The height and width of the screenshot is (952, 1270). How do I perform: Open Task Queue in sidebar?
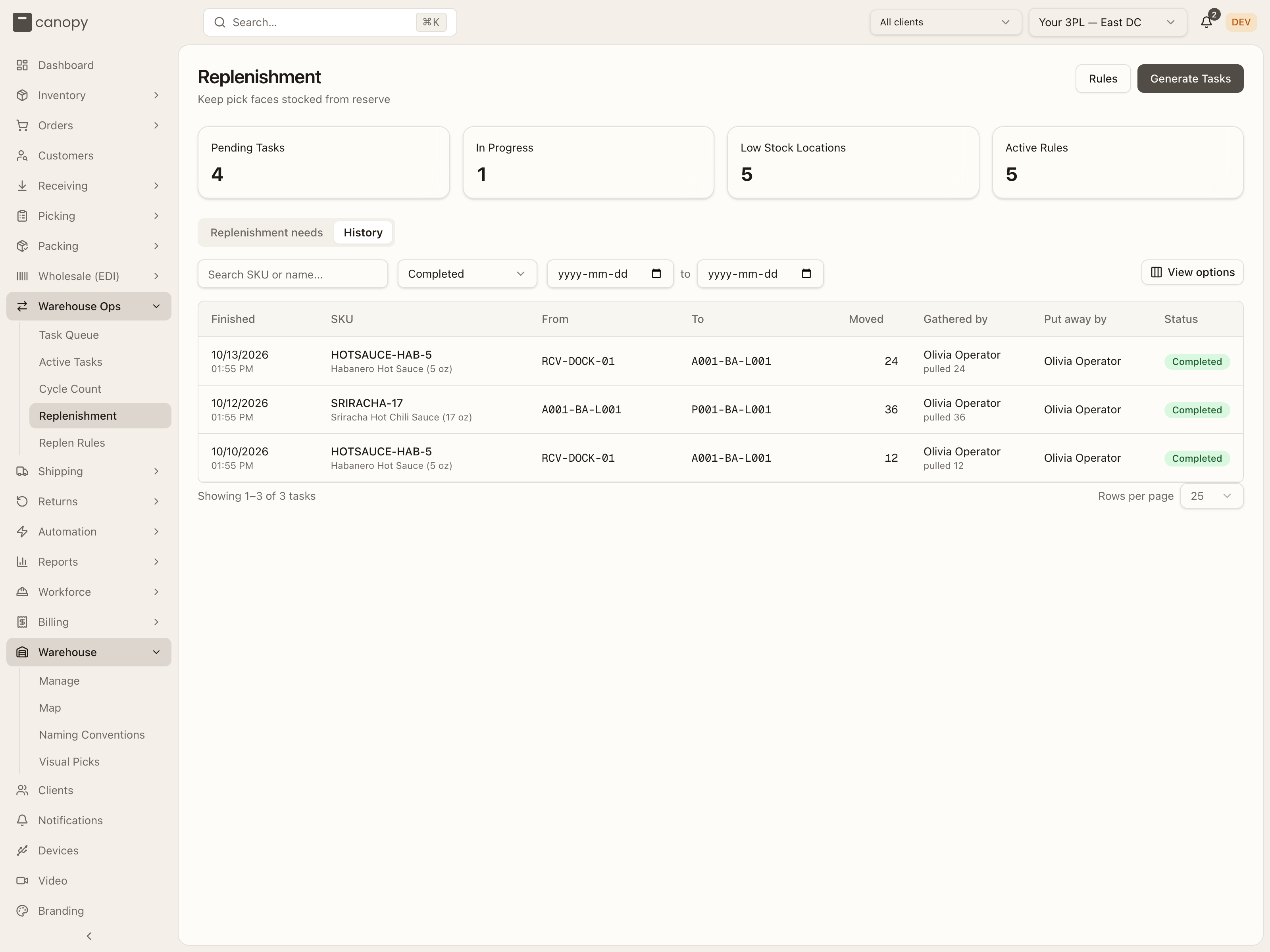click(69, 335)
